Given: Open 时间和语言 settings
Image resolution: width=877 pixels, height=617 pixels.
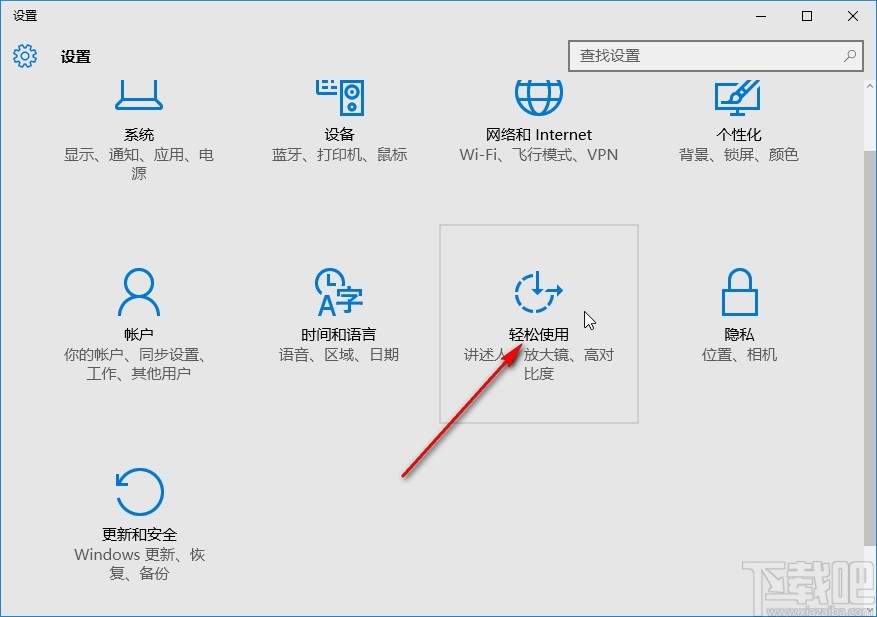Looking at the screenshot, I should (338, 310).
